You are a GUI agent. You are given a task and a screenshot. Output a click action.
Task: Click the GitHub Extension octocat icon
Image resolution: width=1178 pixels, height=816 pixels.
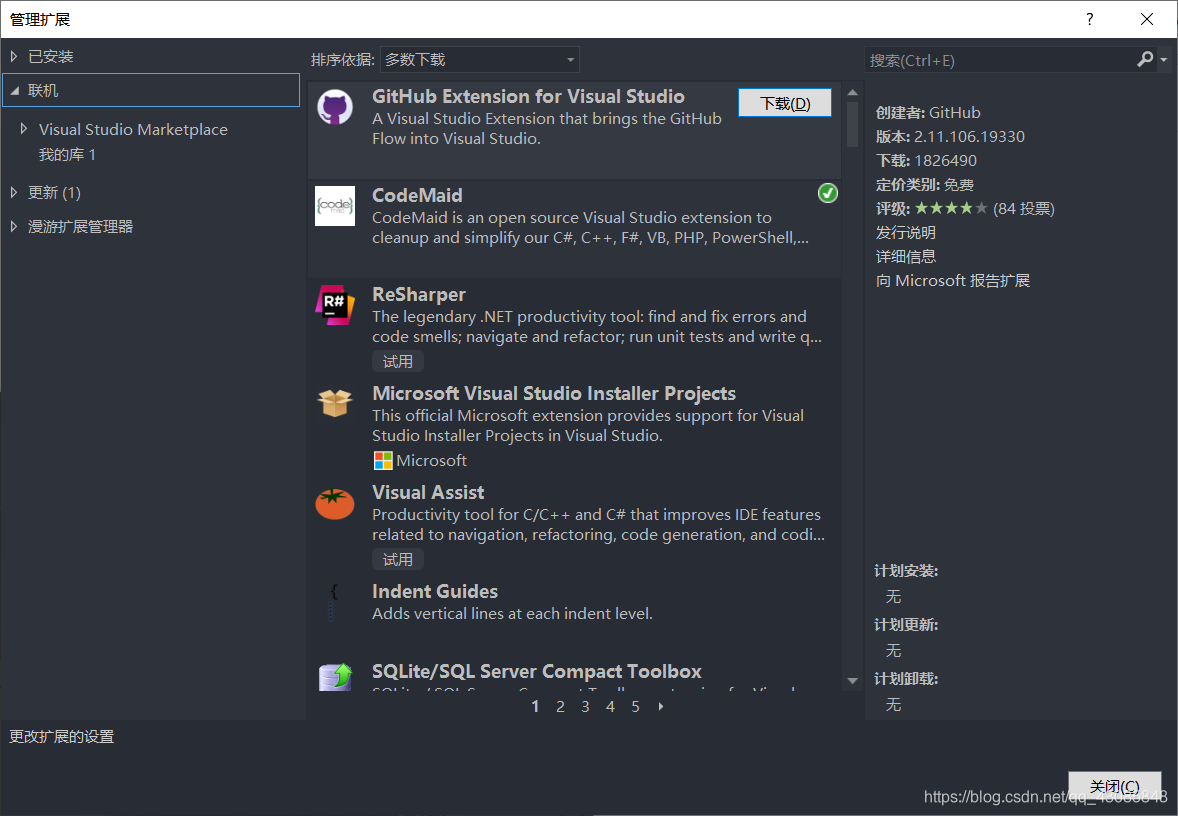coord(335,107)
